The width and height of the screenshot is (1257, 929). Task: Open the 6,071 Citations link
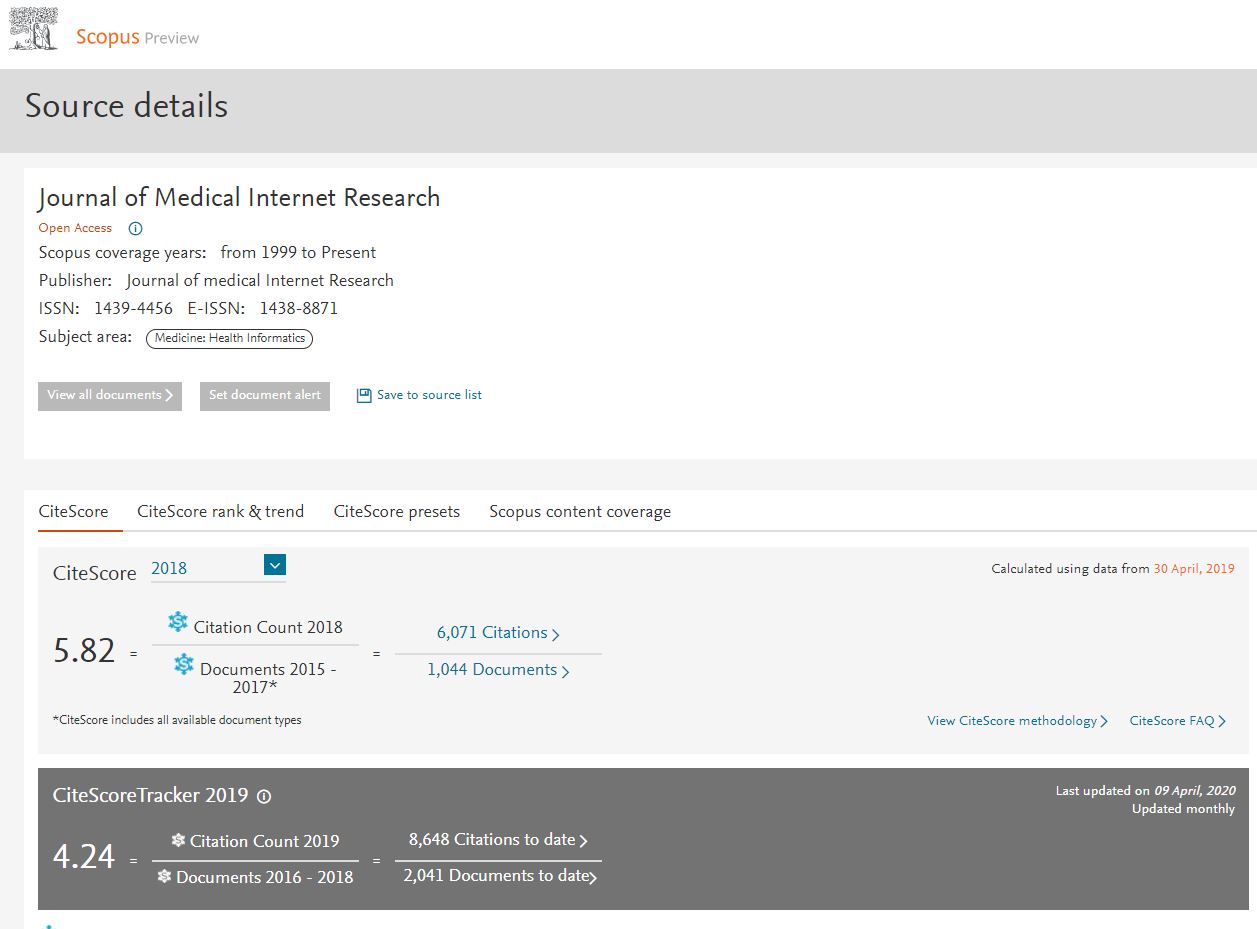(x=498, y=633)
